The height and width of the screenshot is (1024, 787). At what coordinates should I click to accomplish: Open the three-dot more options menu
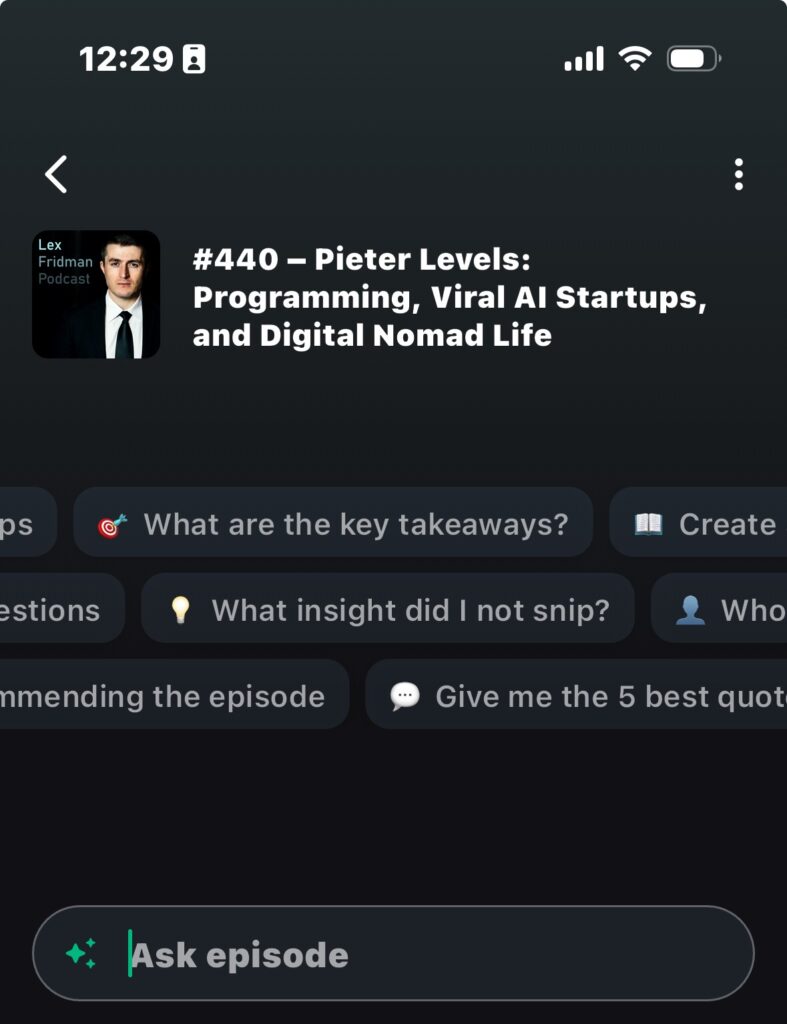click(x=738, y=174)
